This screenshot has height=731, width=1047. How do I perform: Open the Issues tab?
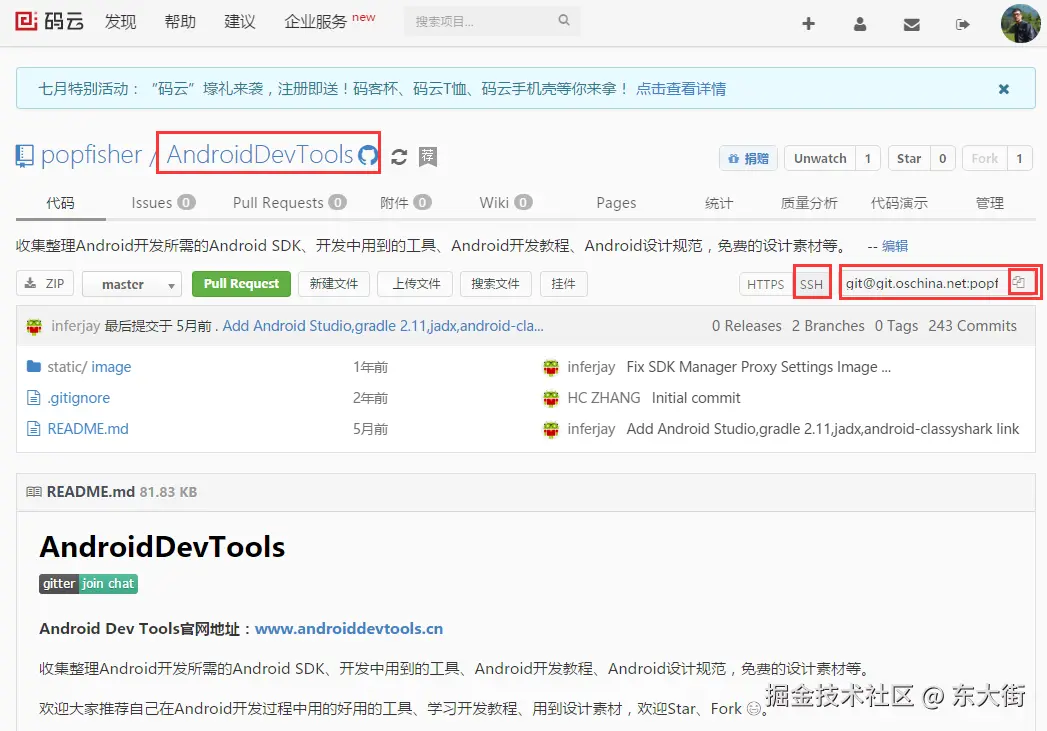coord(163,202)
